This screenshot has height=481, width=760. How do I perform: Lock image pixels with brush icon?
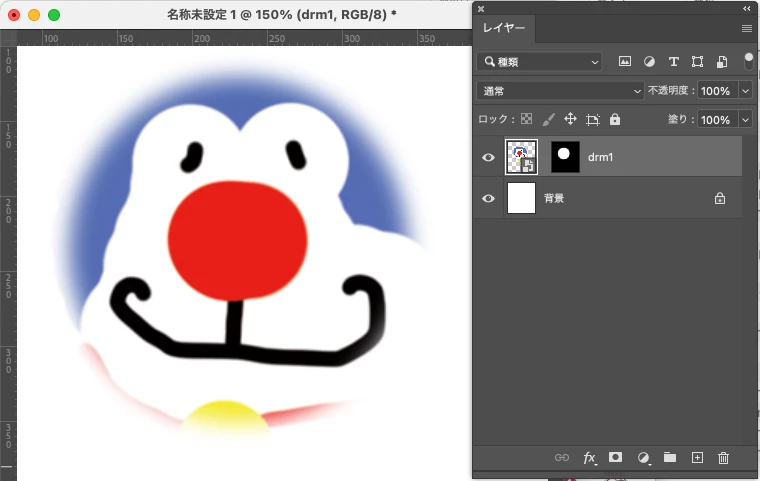[548, 119]
